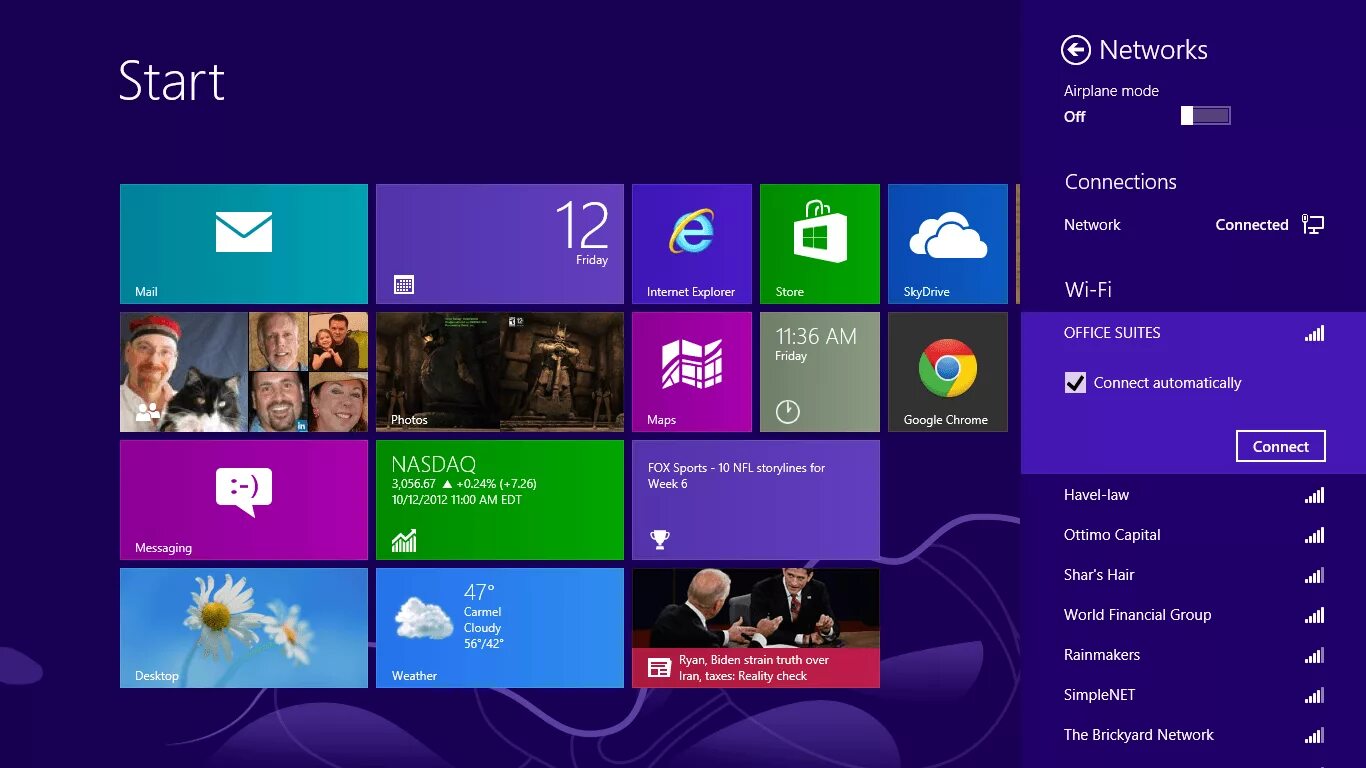Open the Messaging tile
Viewport: 1366px width, 768px height.
click(x=244, y=500)
